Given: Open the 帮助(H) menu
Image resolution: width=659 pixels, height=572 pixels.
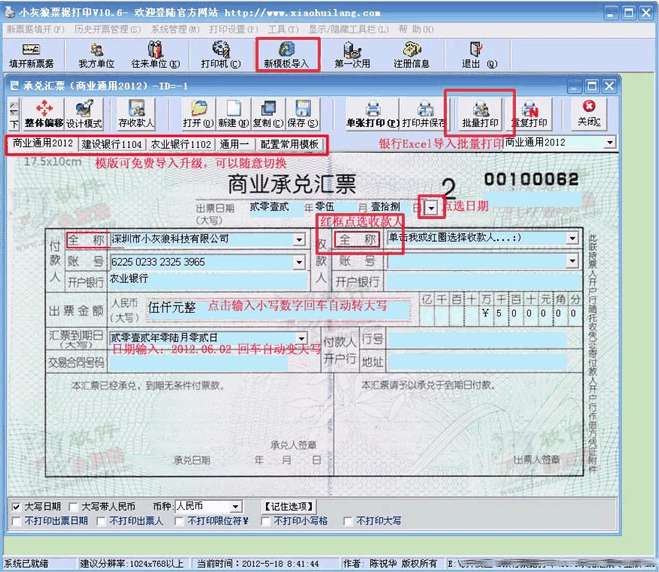Looking at the screenshot, I should (x=416, y=29).
